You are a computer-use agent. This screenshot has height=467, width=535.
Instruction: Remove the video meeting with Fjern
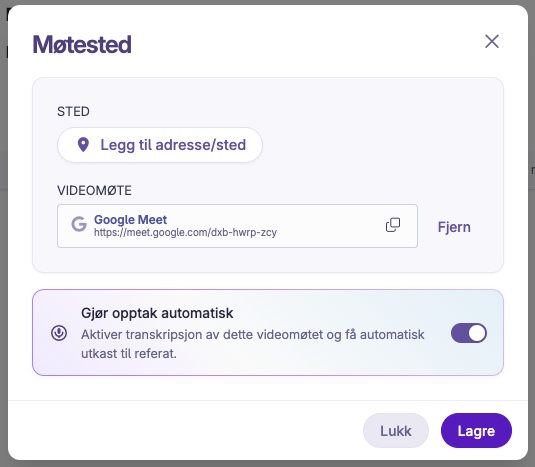[454, 227]
